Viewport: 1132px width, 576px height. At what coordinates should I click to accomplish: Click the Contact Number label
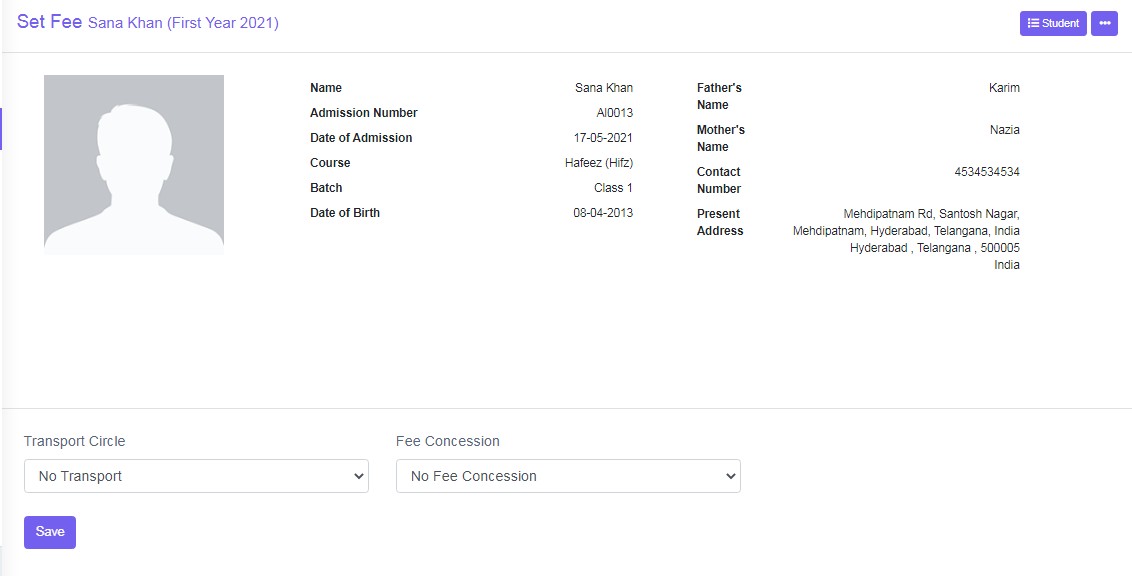click(718, 180)
